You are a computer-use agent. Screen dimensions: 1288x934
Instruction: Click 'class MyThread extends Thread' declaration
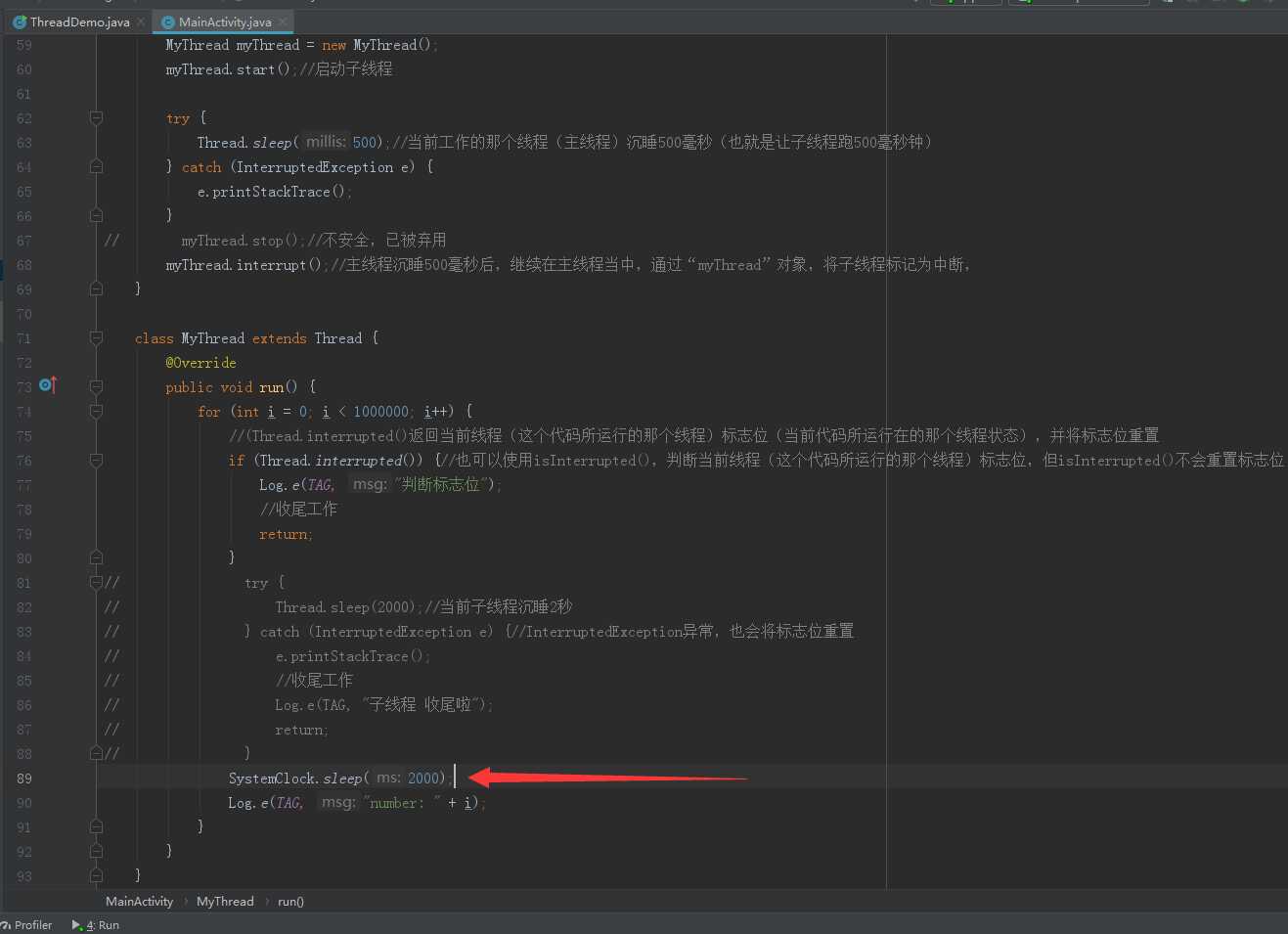(x=248, y=338)
